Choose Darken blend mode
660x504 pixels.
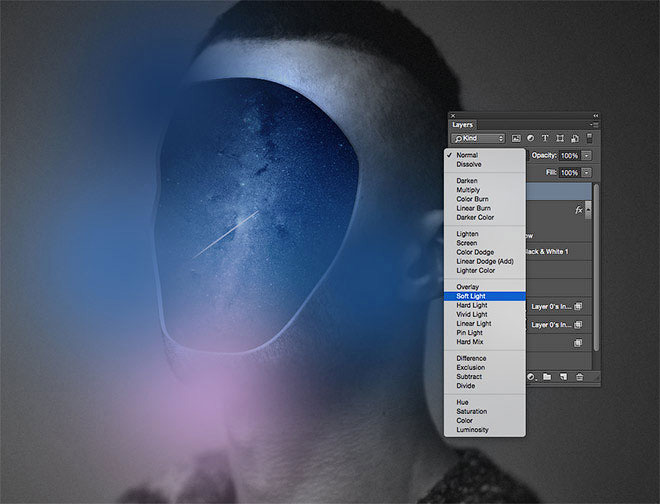tap(485, 181)
